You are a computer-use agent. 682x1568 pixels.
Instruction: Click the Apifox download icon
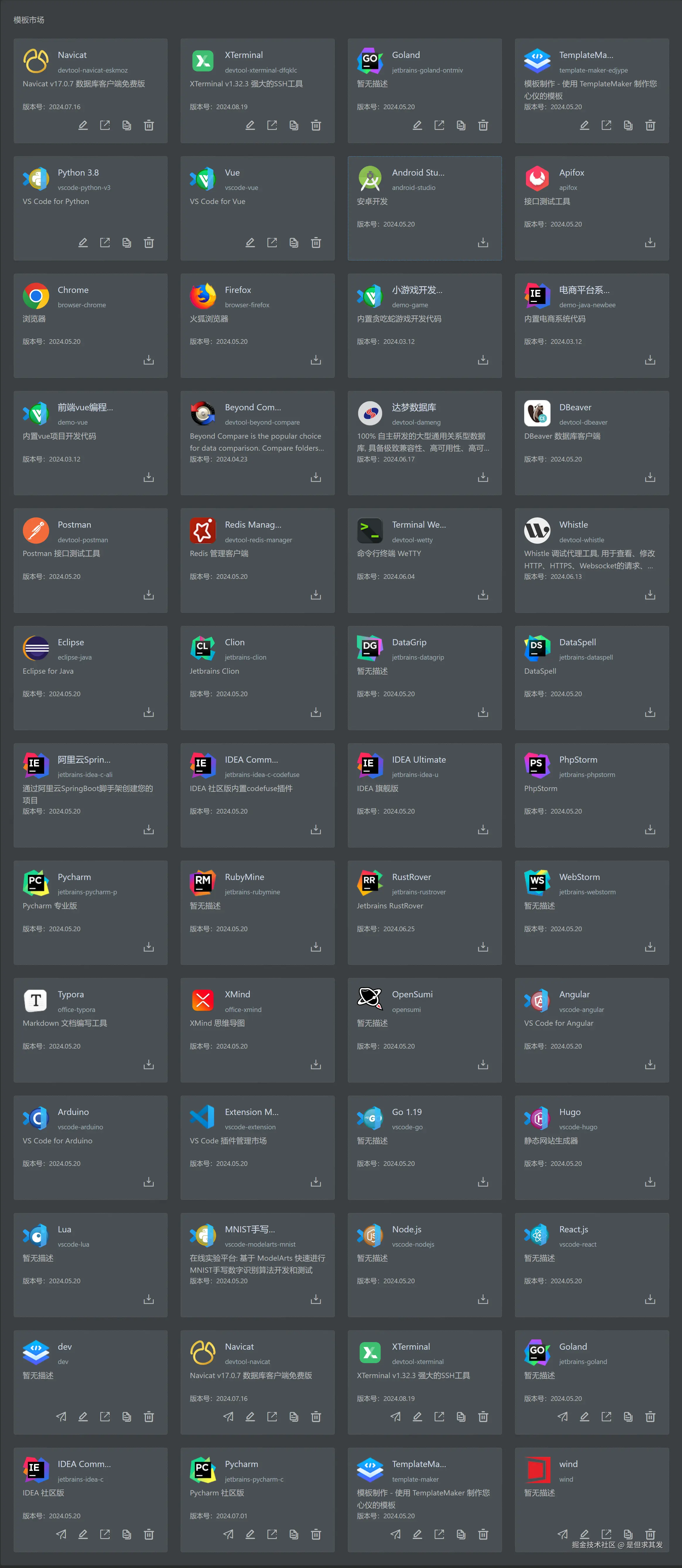(x=650, y=243)
